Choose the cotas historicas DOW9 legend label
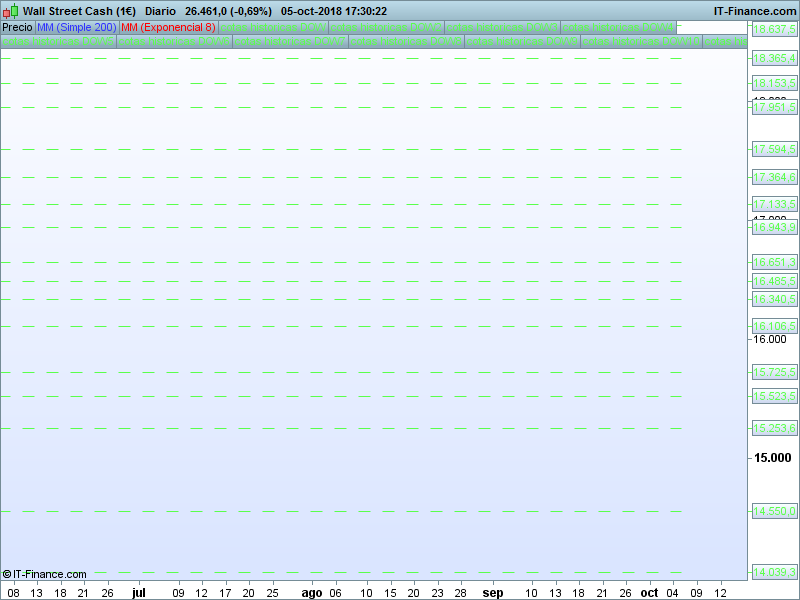This screenshot has height=600, width=800. tap(522, 42)
